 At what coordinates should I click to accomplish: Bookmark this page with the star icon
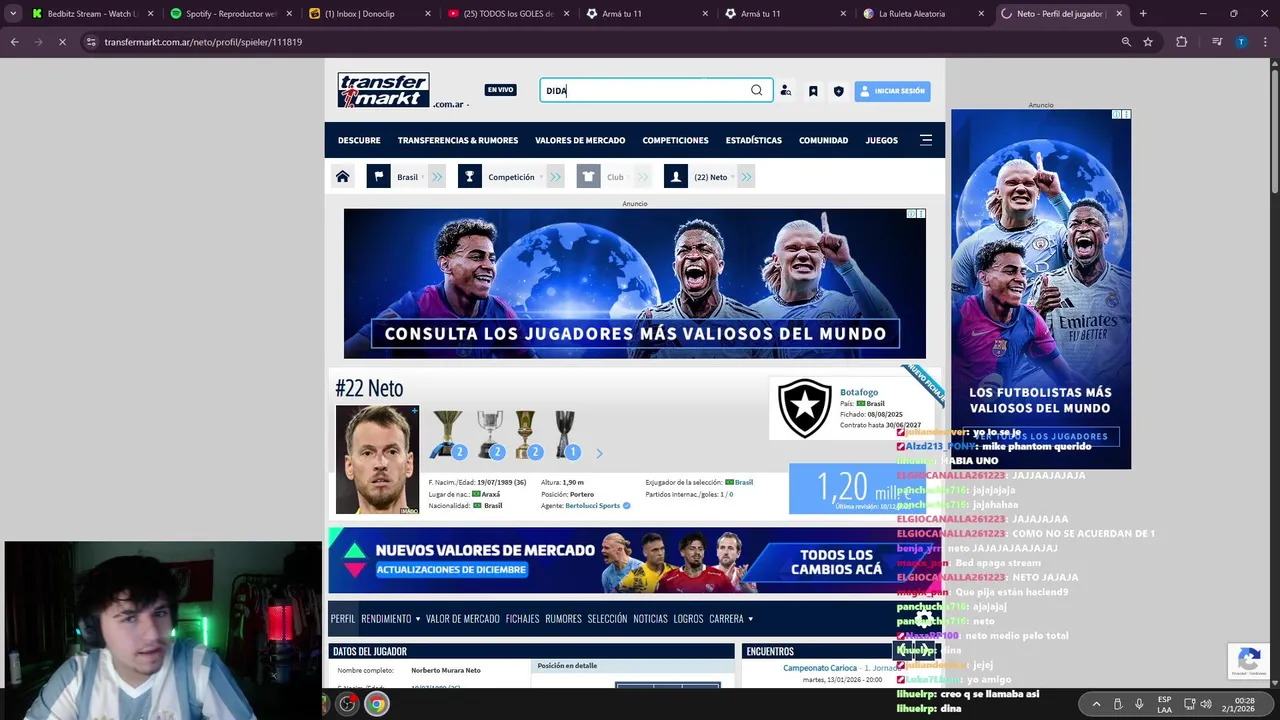pyautogui.click(x=1148, y=42)
